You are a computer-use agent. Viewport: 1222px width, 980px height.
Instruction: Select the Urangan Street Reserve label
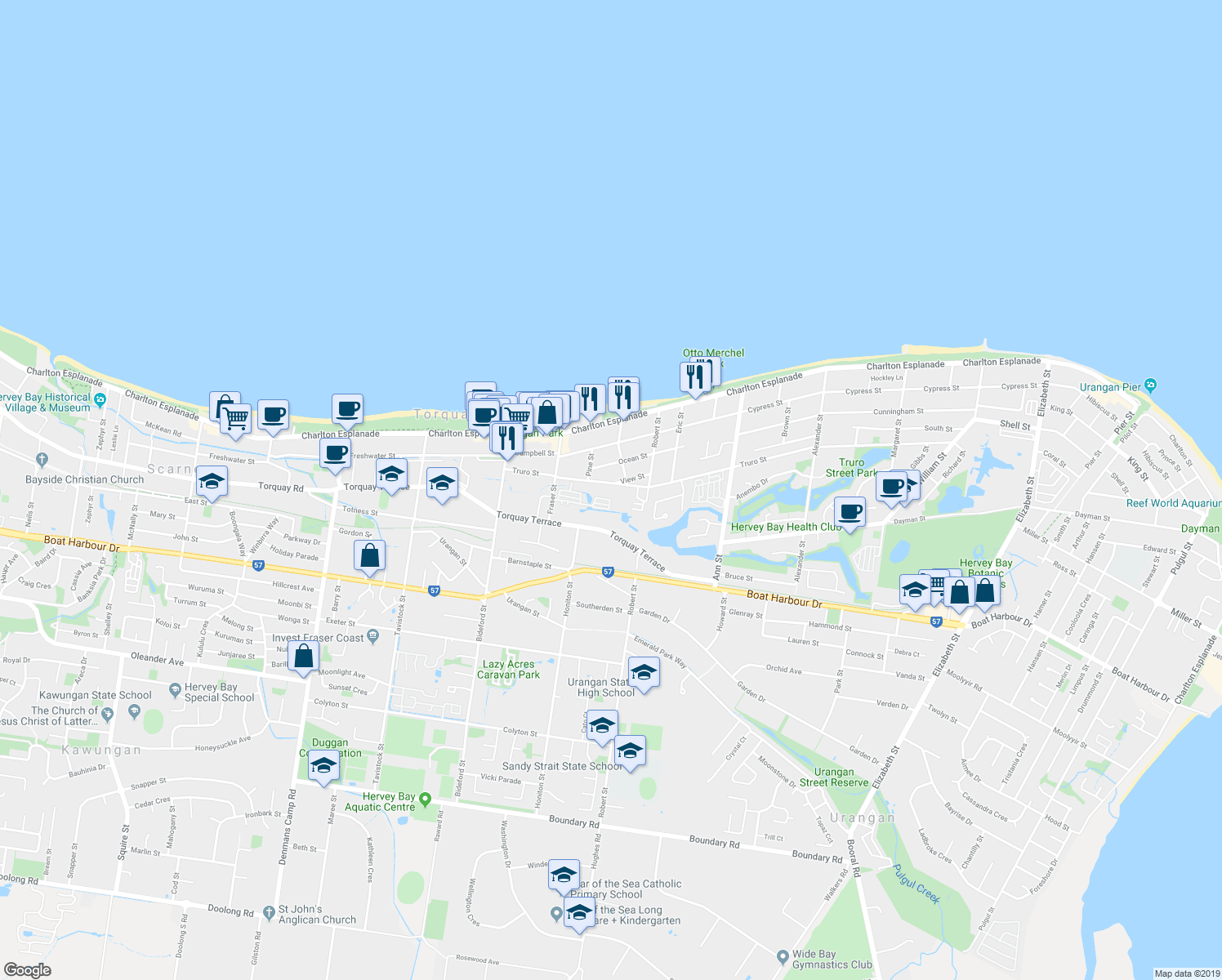(x=834, y=777)
